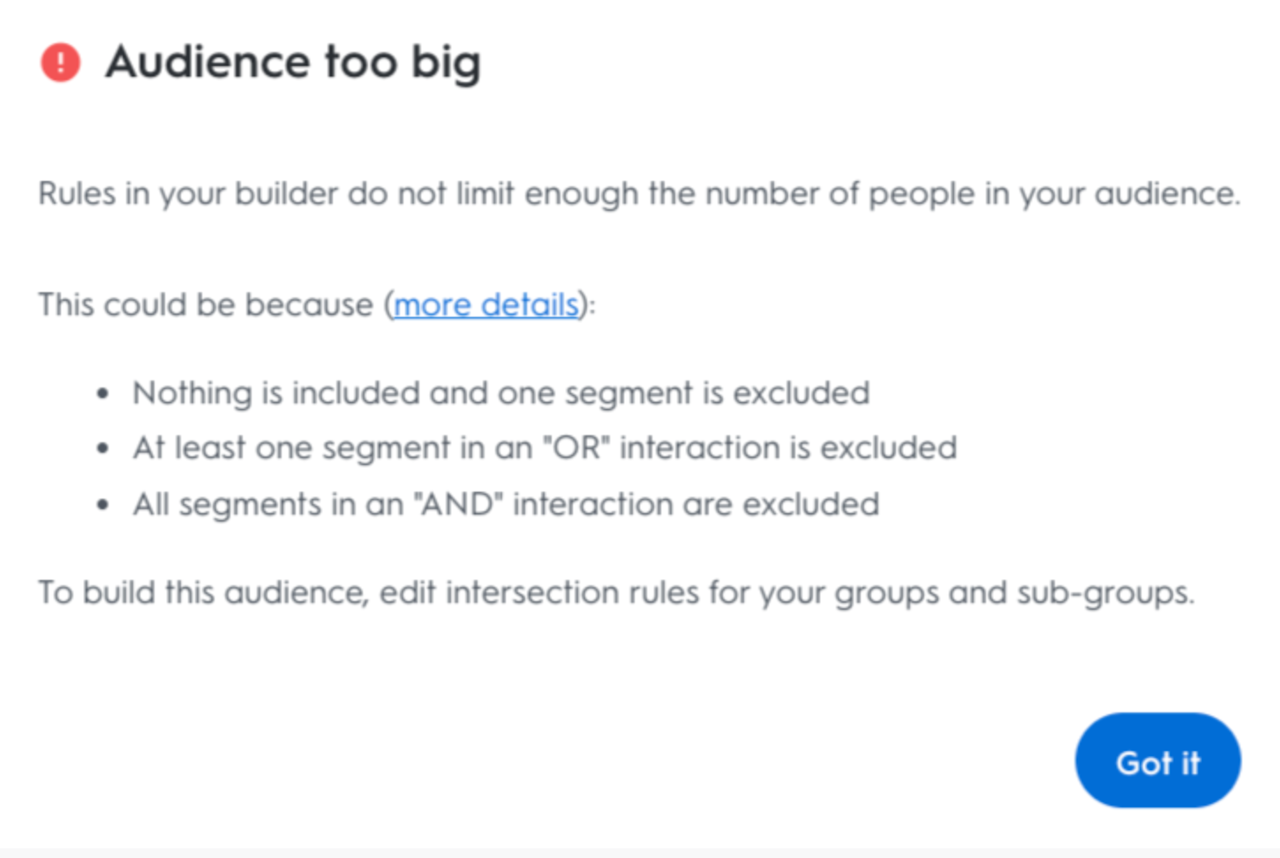Click the "All segments in an AND" bullet text
The height and width of the screenshot is (858, 1280).
(x=505, y=503)
